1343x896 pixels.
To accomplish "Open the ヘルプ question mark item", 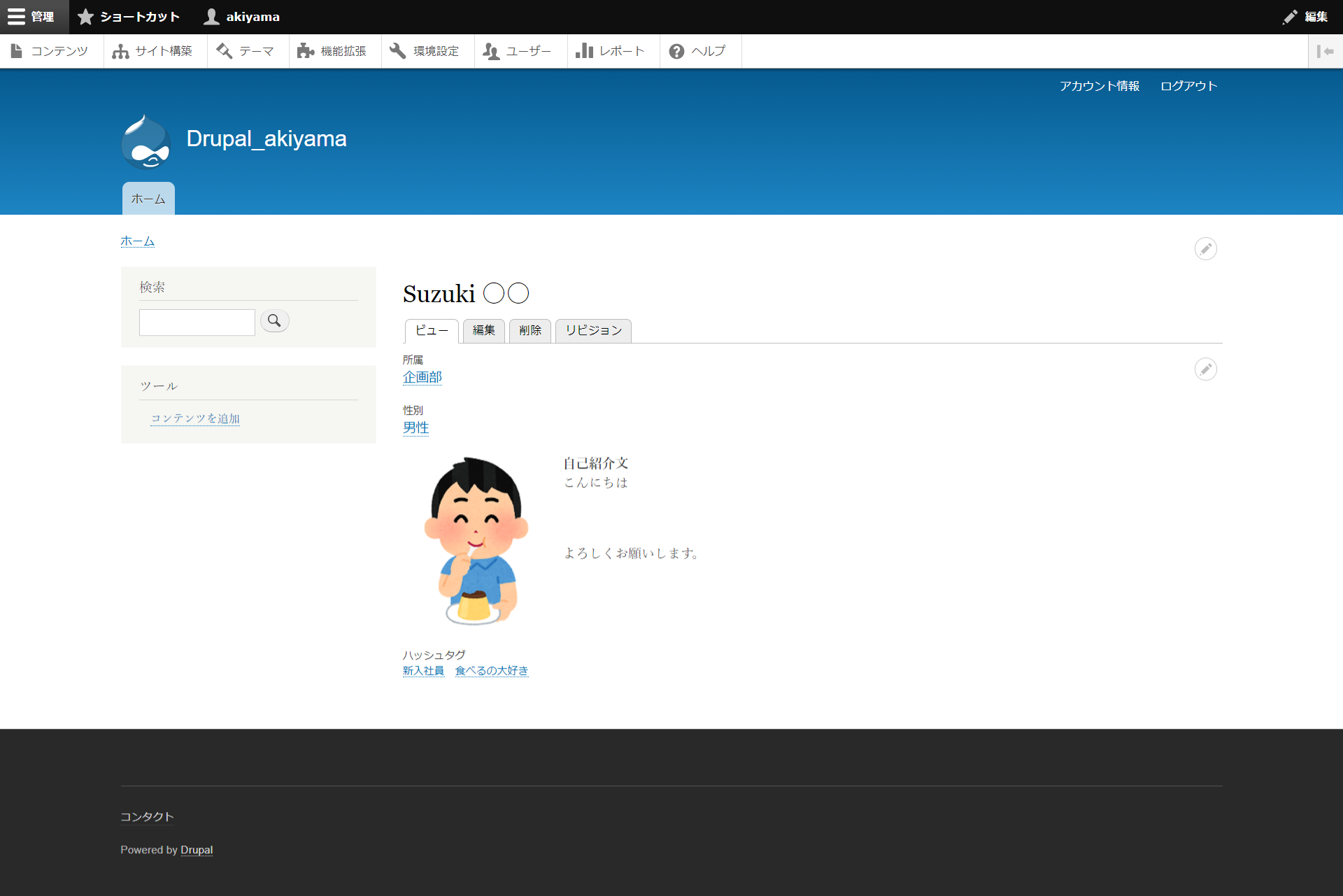I will [x=699, y=51].
